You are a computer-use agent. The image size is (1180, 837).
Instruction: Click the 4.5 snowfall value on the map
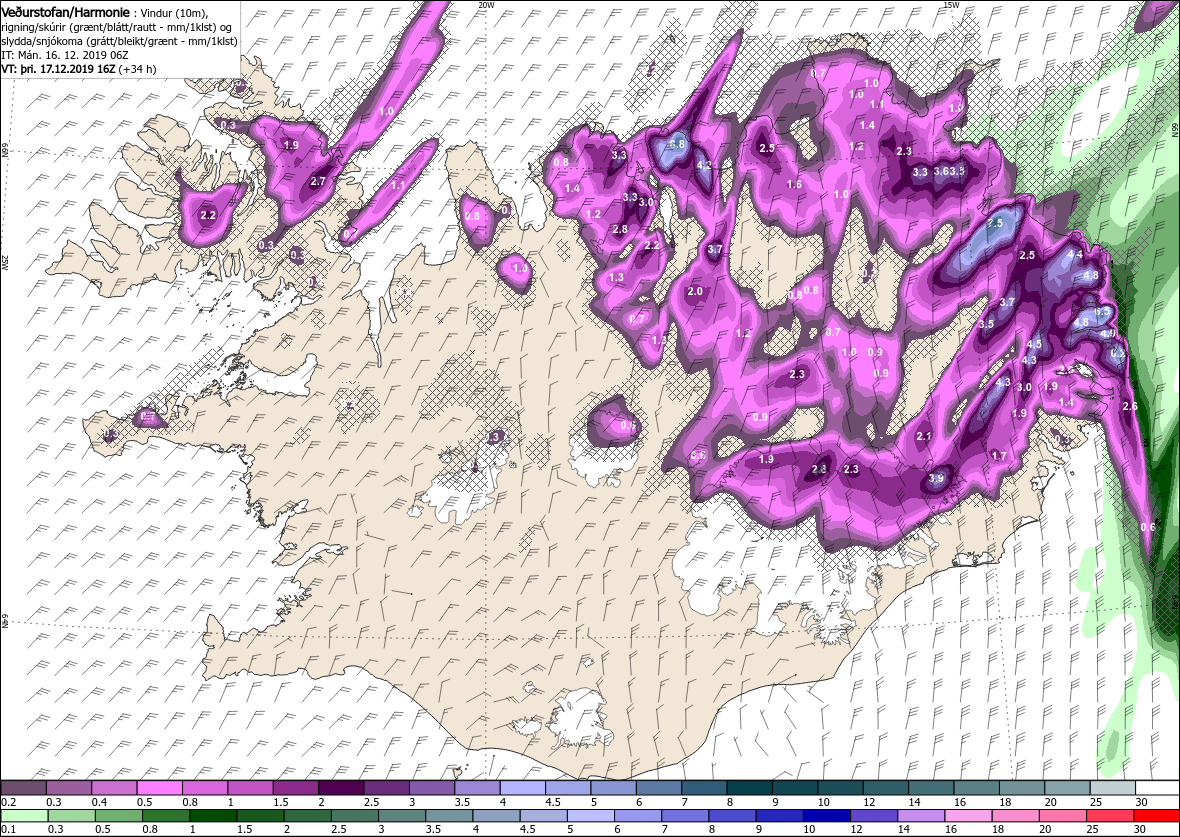[x=1034, y=344]
